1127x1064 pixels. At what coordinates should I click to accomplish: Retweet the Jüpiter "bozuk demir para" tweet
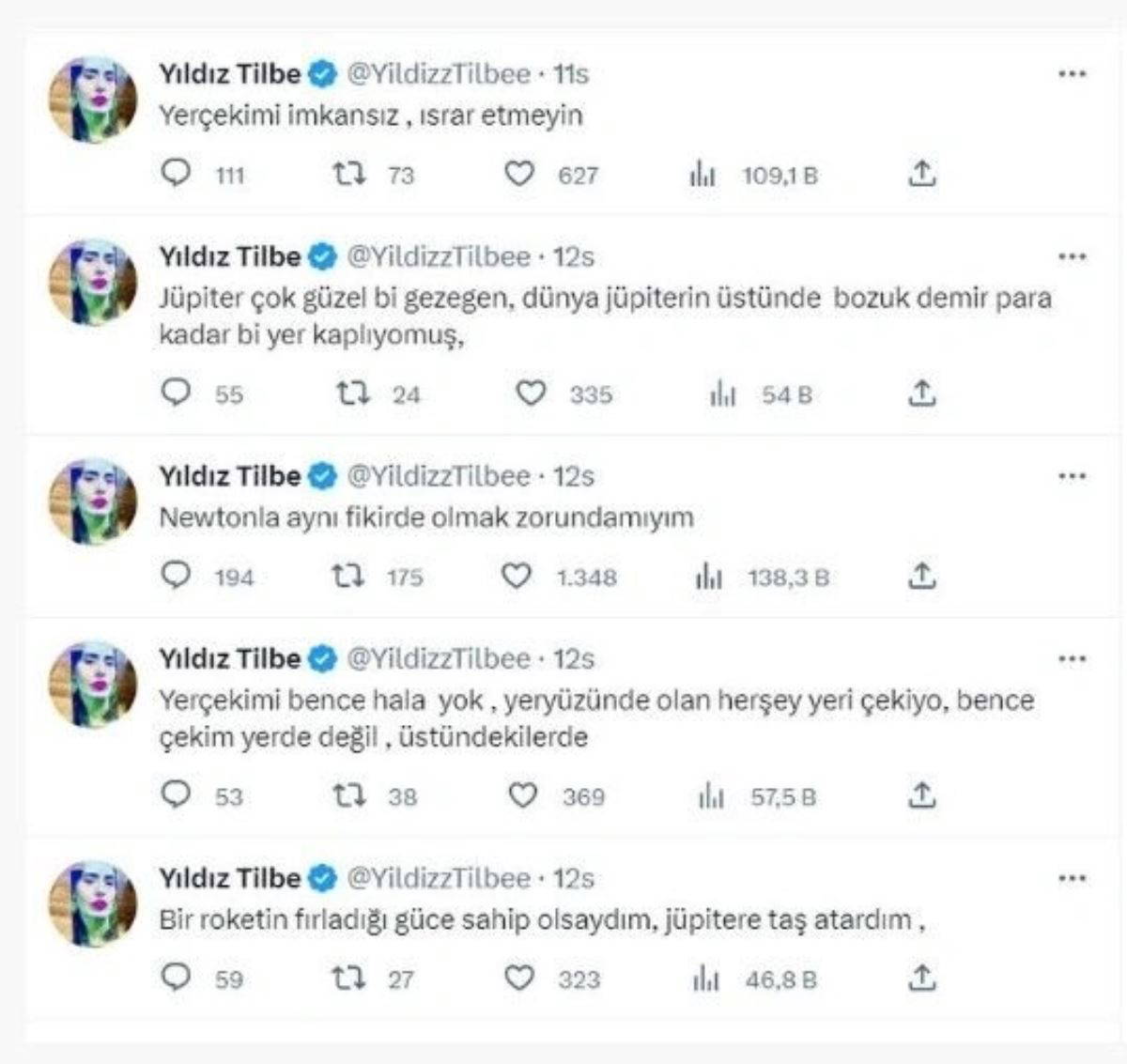[x=353, y=393]
